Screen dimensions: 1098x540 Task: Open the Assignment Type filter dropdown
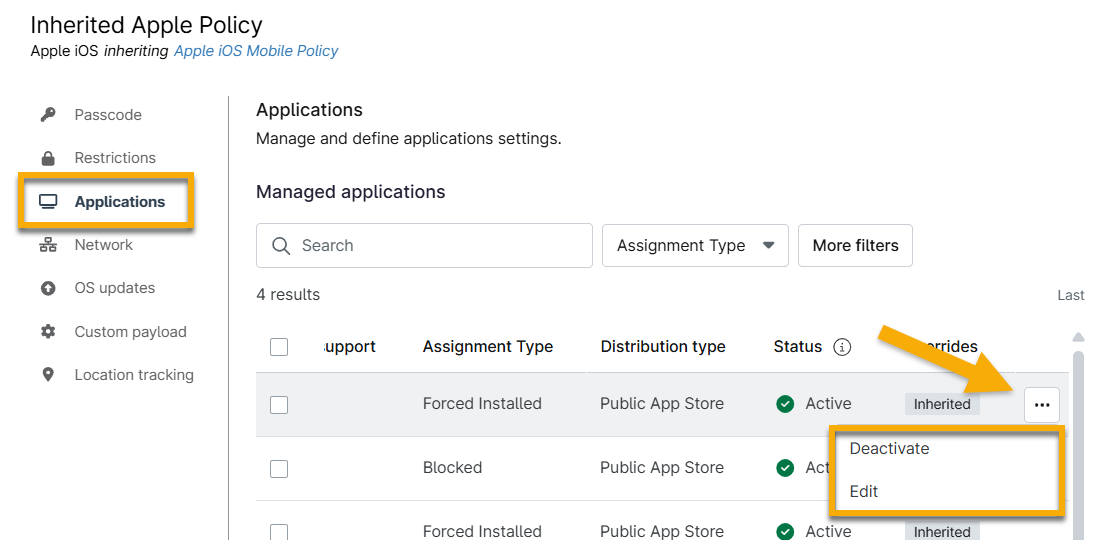pyautogui.click(x=695, y=246)
